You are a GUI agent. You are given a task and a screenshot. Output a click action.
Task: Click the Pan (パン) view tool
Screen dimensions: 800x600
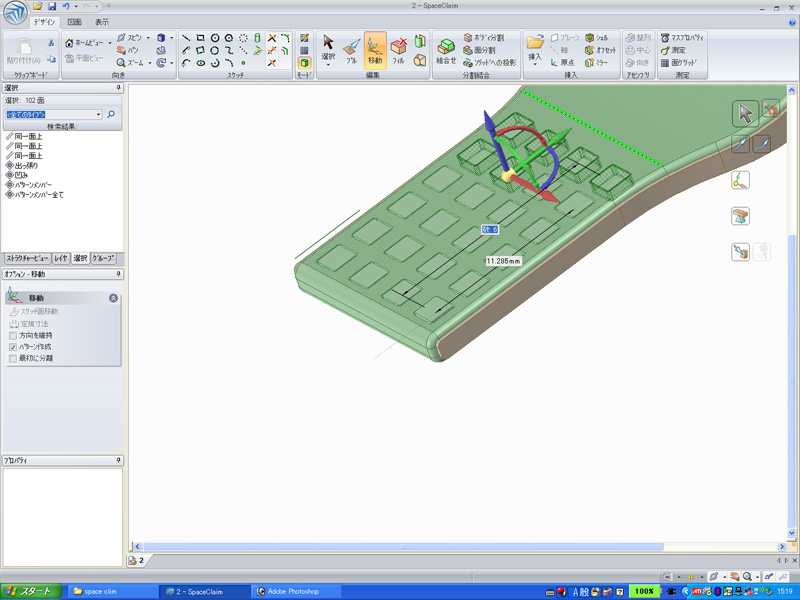click(129, 50)
